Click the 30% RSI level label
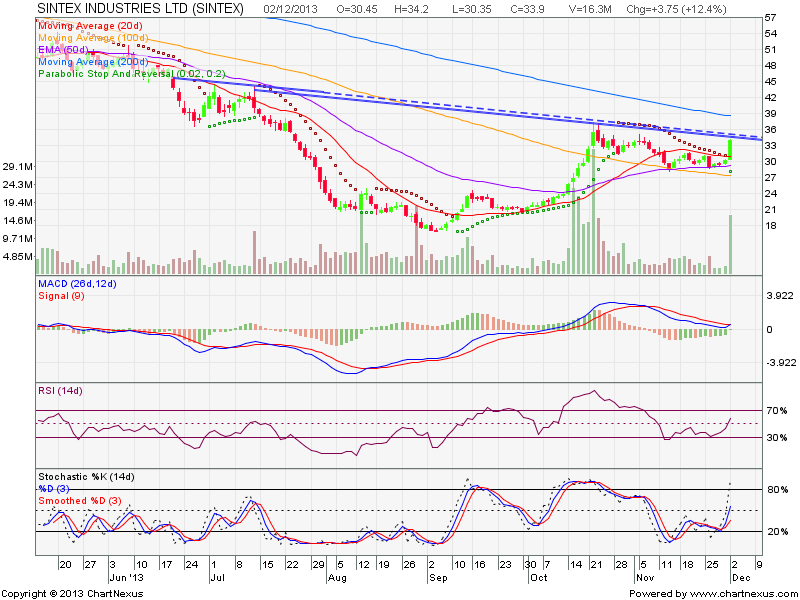This screenshot has height=600, width=800. coord(777,438)
